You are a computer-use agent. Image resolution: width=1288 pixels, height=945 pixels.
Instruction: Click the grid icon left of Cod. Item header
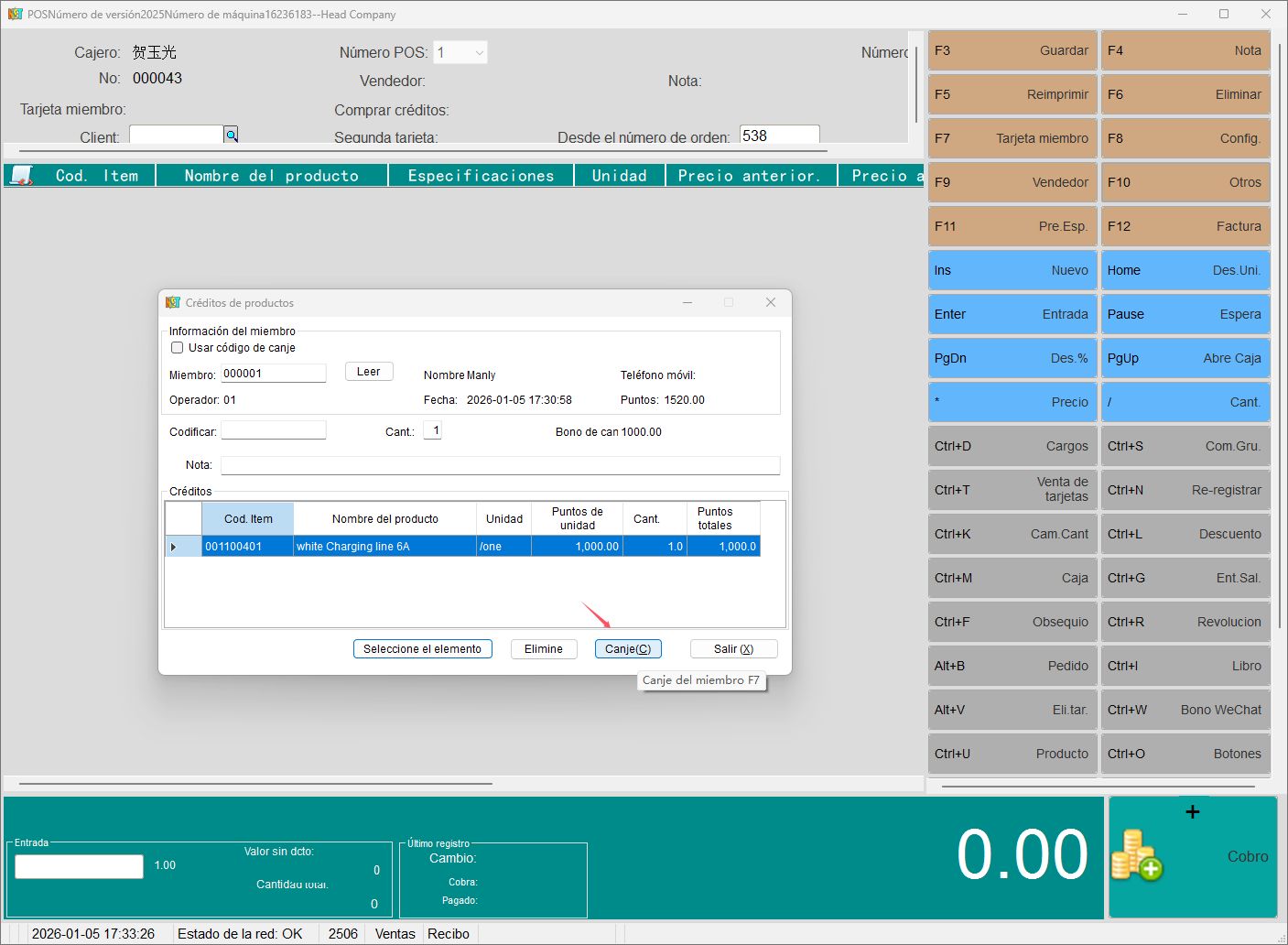coord(21,175)
